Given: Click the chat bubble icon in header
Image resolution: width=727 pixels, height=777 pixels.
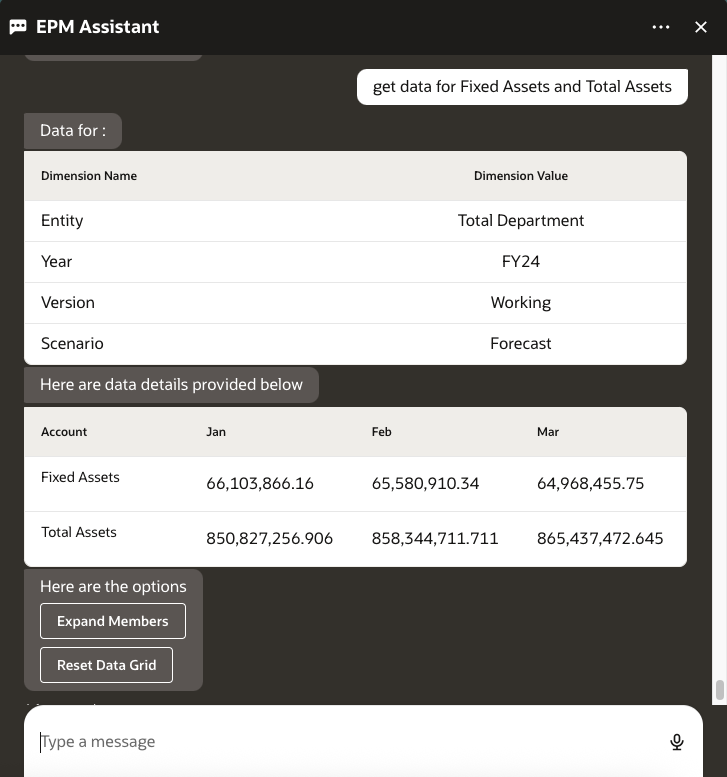Looking at the screenshot, I should point(18,27).
